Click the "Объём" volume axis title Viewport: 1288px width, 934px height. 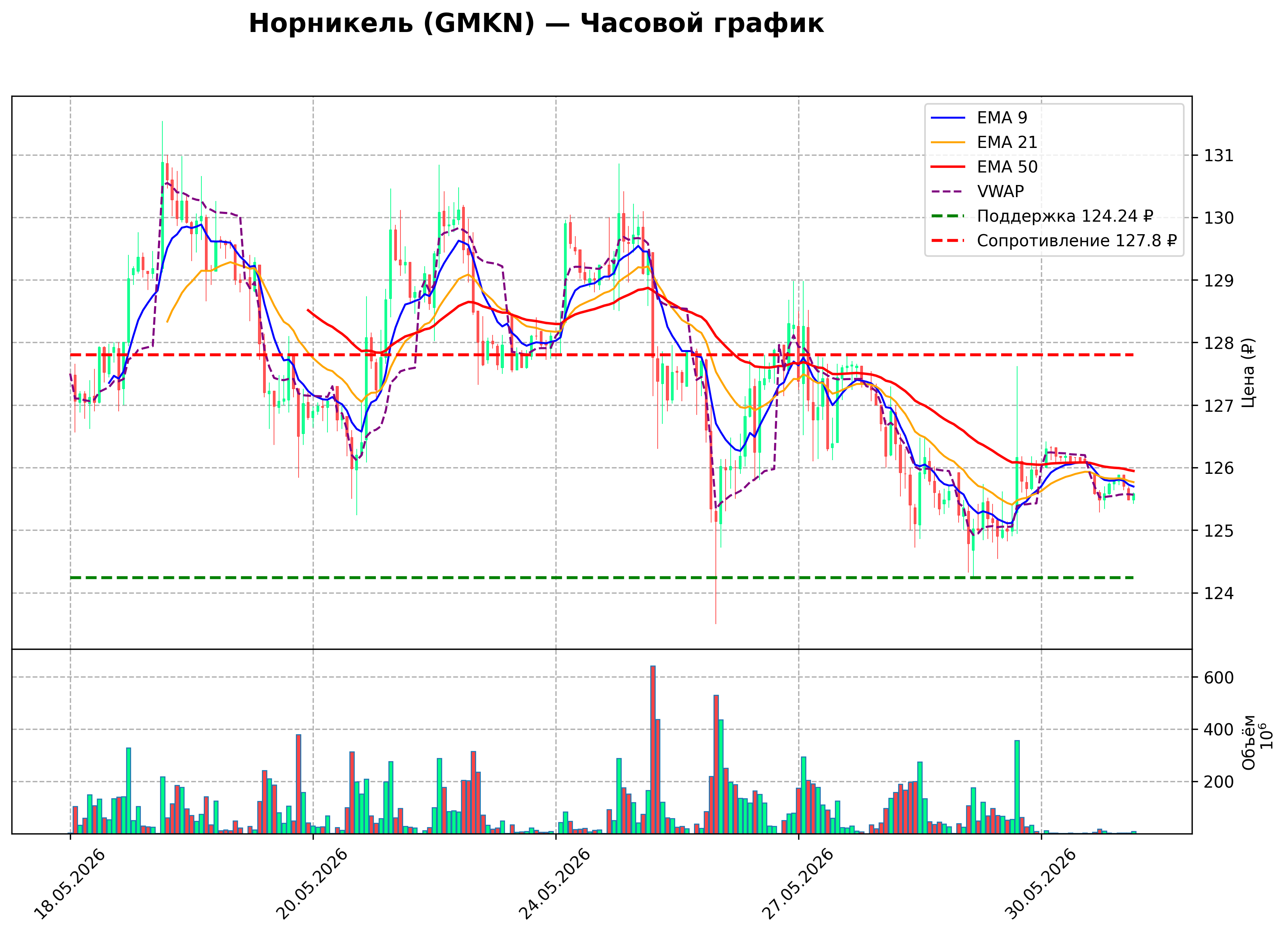(1249, 742)
